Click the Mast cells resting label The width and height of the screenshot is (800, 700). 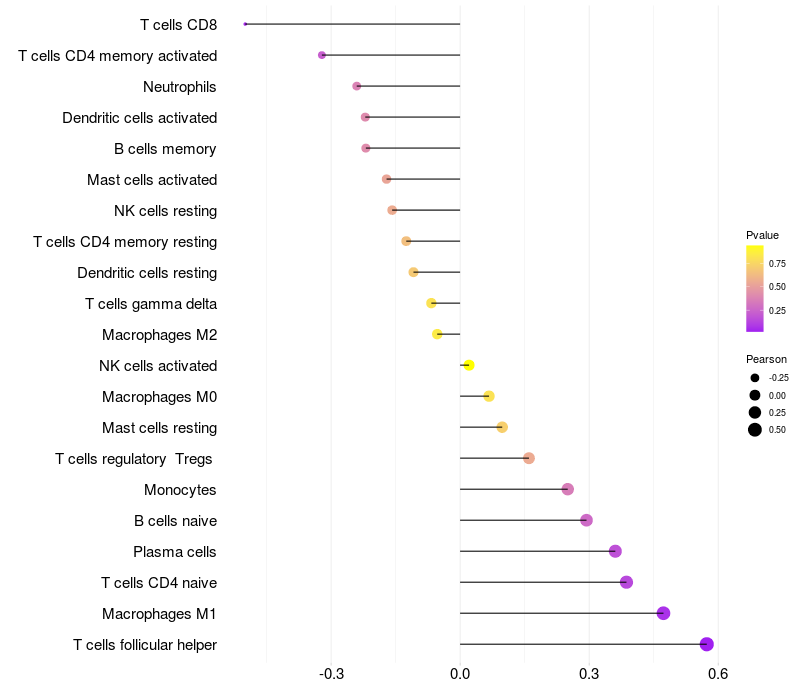click(159, 428)
